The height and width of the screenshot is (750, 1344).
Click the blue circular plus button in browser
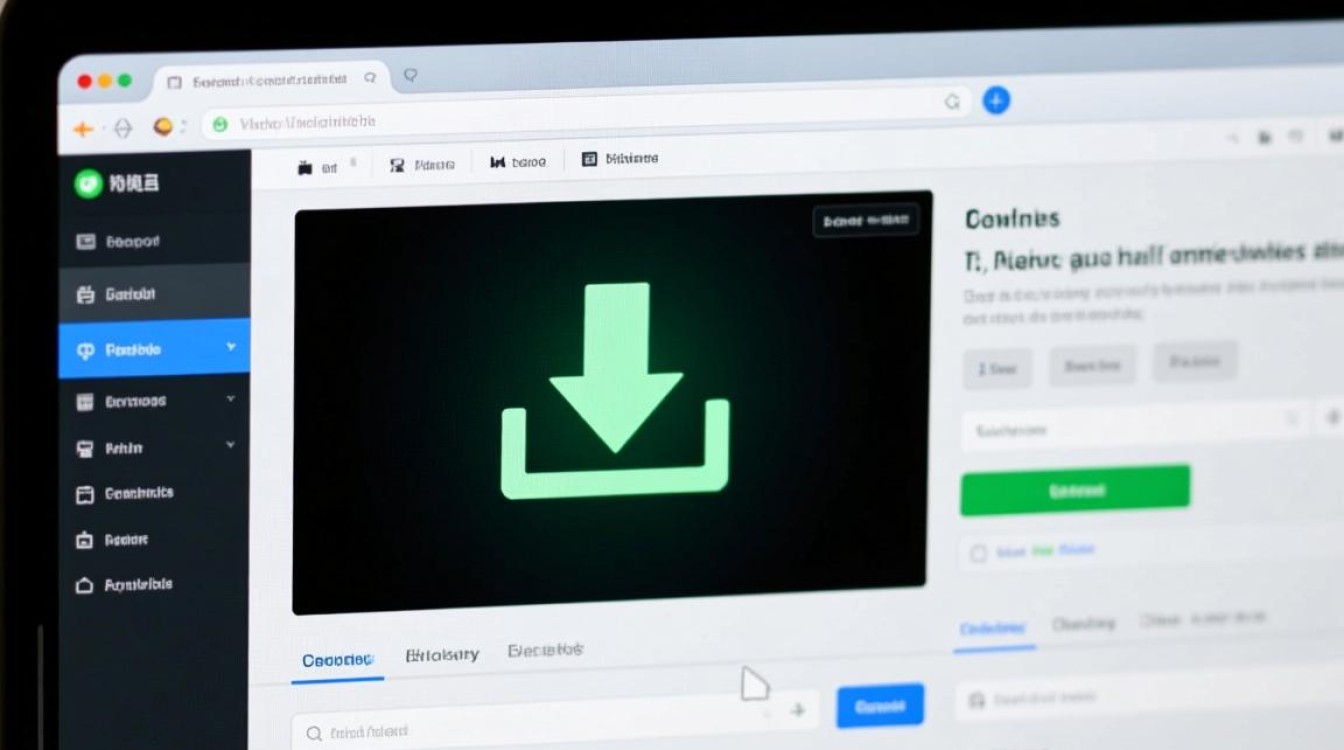tap(996, 100)
